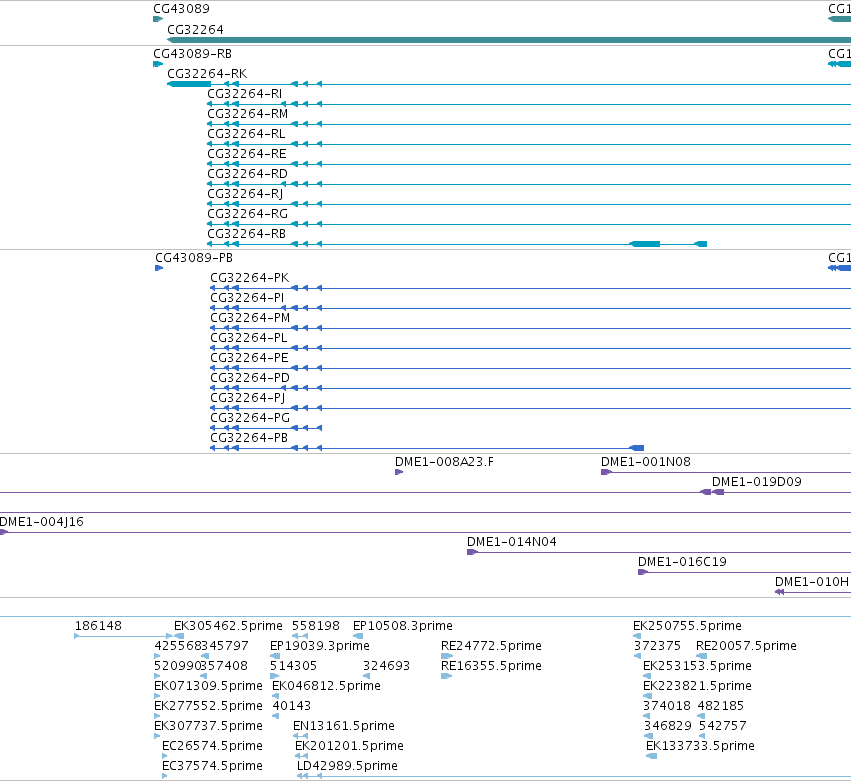851x781 pixels.
Task: Select EST 482185
Action: (x=721, y=706)
